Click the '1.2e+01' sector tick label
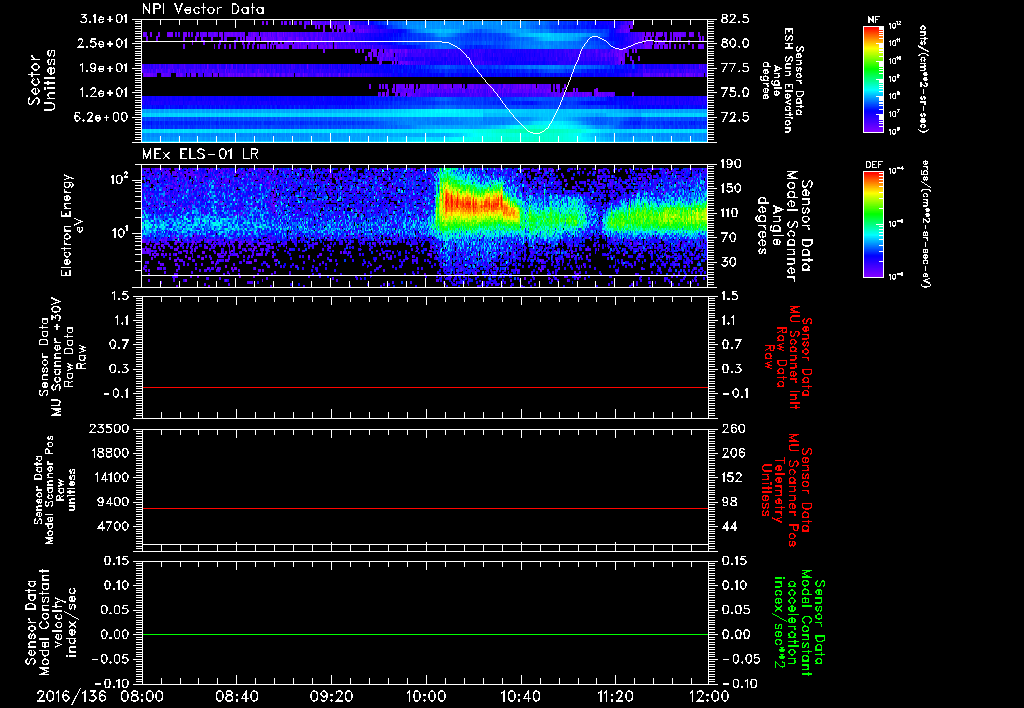 click(104, 92)
